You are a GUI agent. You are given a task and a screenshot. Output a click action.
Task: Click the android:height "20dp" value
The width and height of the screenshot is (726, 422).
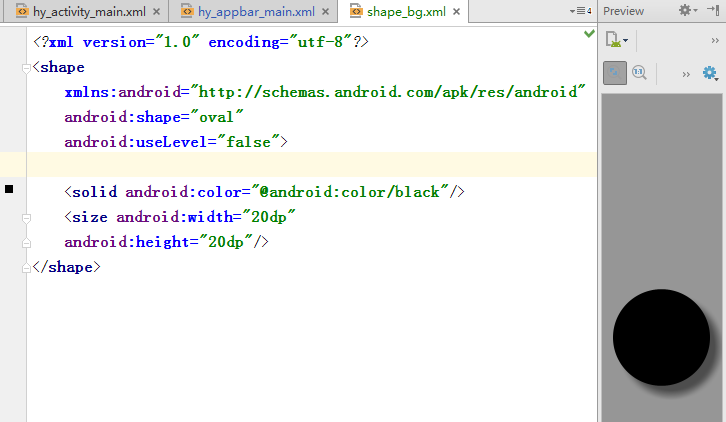226,242
